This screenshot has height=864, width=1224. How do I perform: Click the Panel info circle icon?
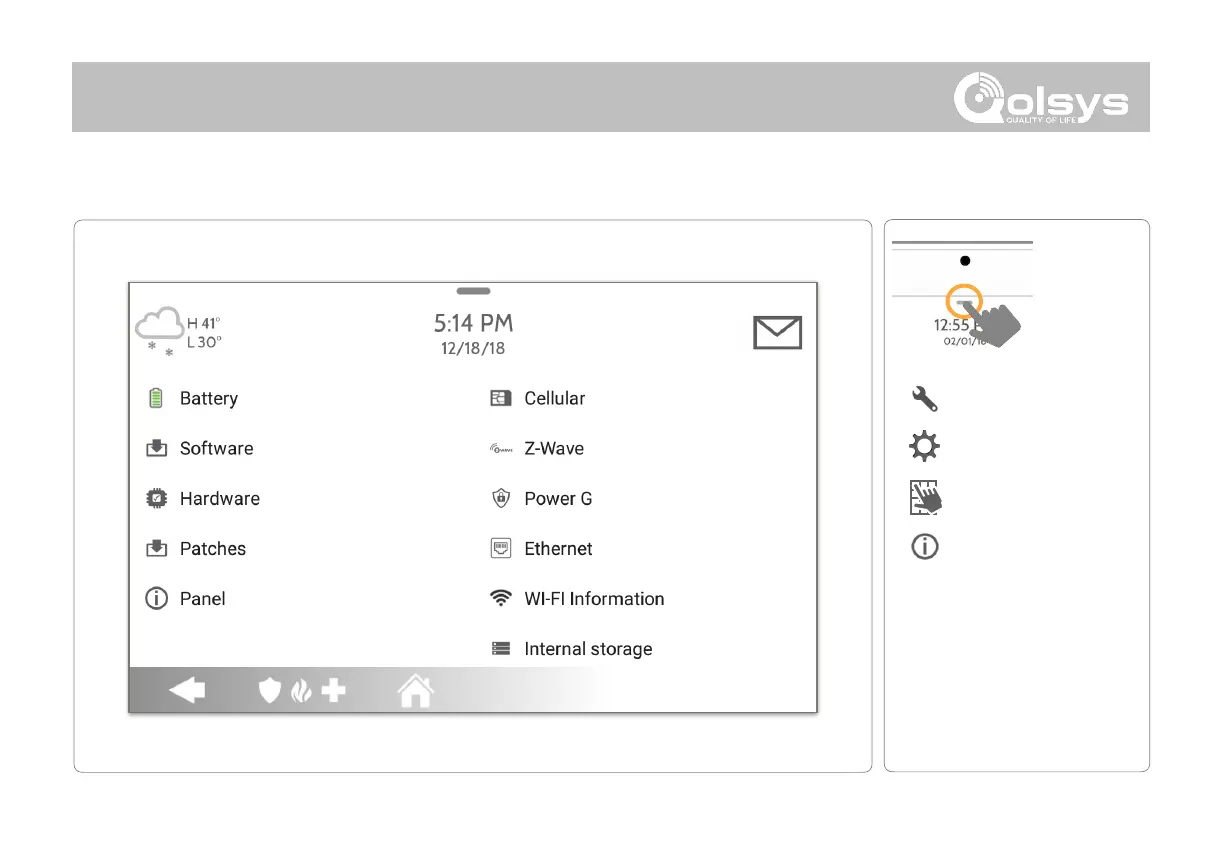click(x=156, y=598)
